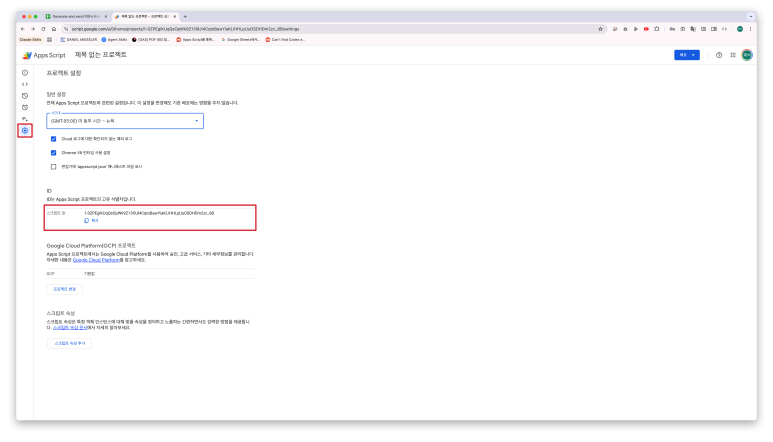
Task: Open Google apps grid launcher
Action: point(733,55)
